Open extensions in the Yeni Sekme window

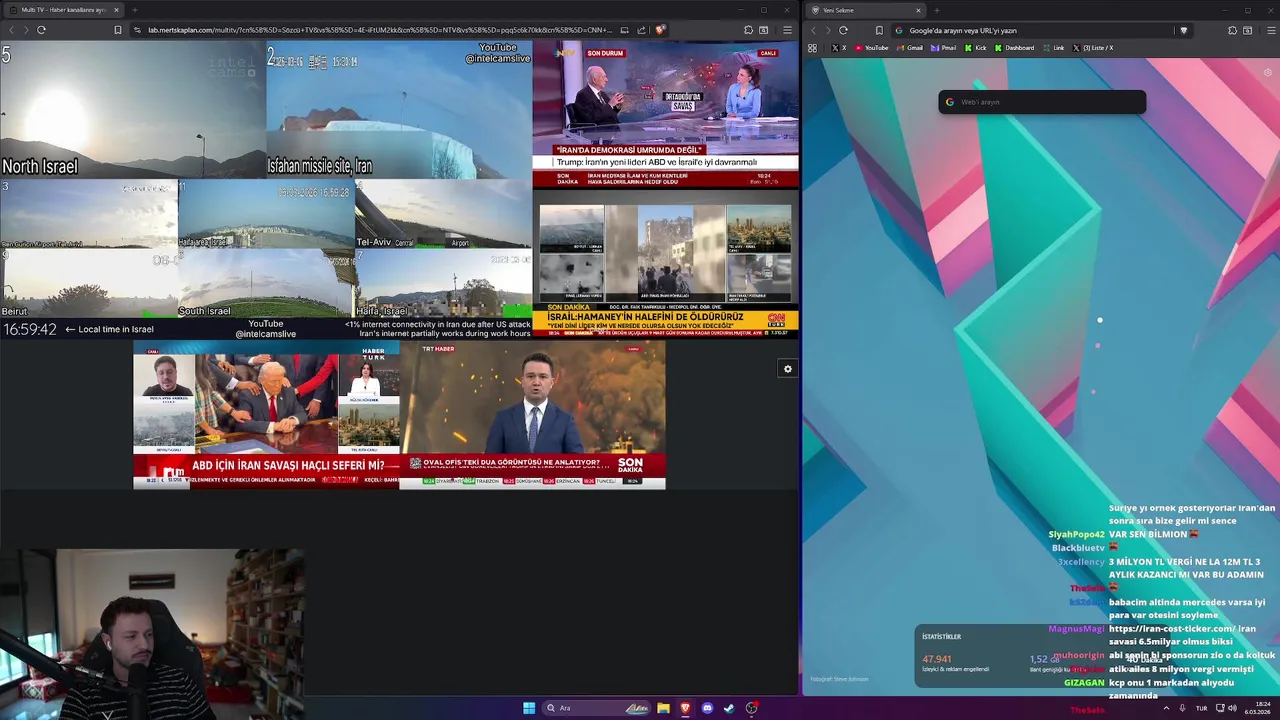click(1232, 30)
